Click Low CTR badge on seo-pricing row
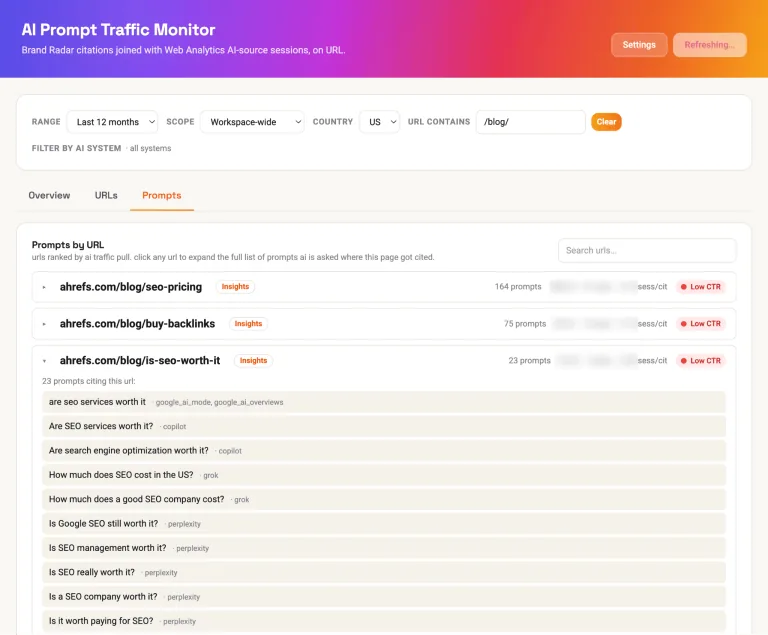 [x=700, y=287]
